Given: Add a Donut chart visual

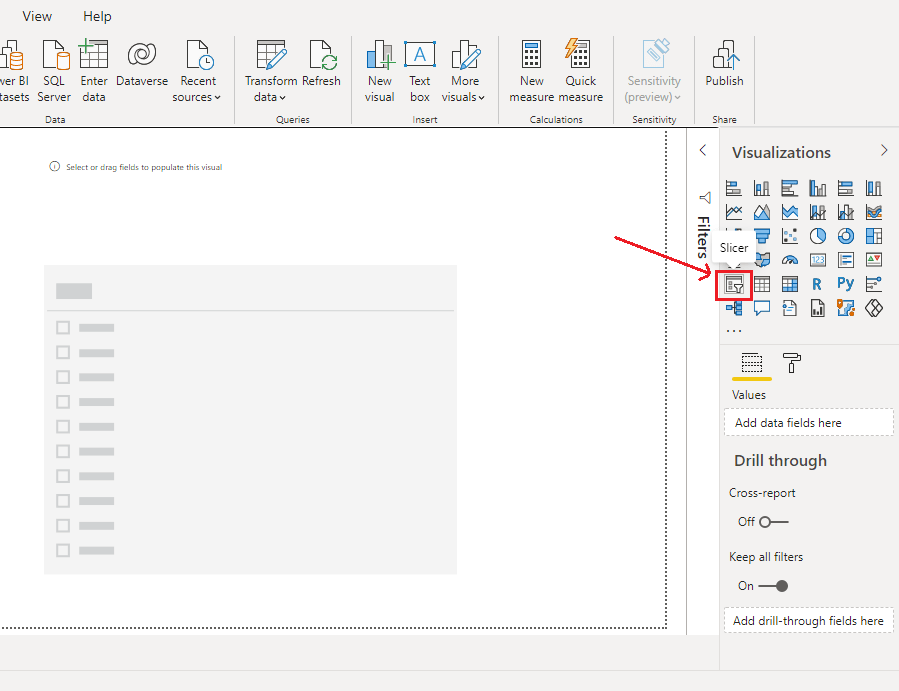Looking at the screenshot, I should pyautogui.click(x=846, y=236).
